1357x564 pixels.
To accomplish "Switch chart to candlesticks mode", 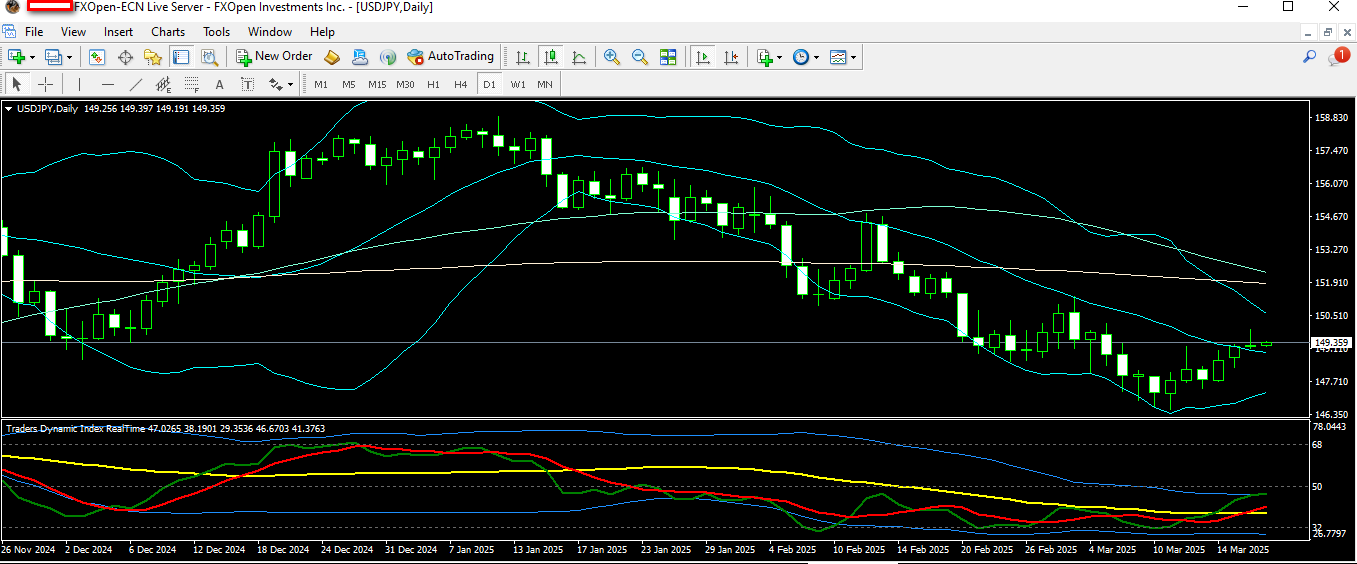I will tap(551, 57).
